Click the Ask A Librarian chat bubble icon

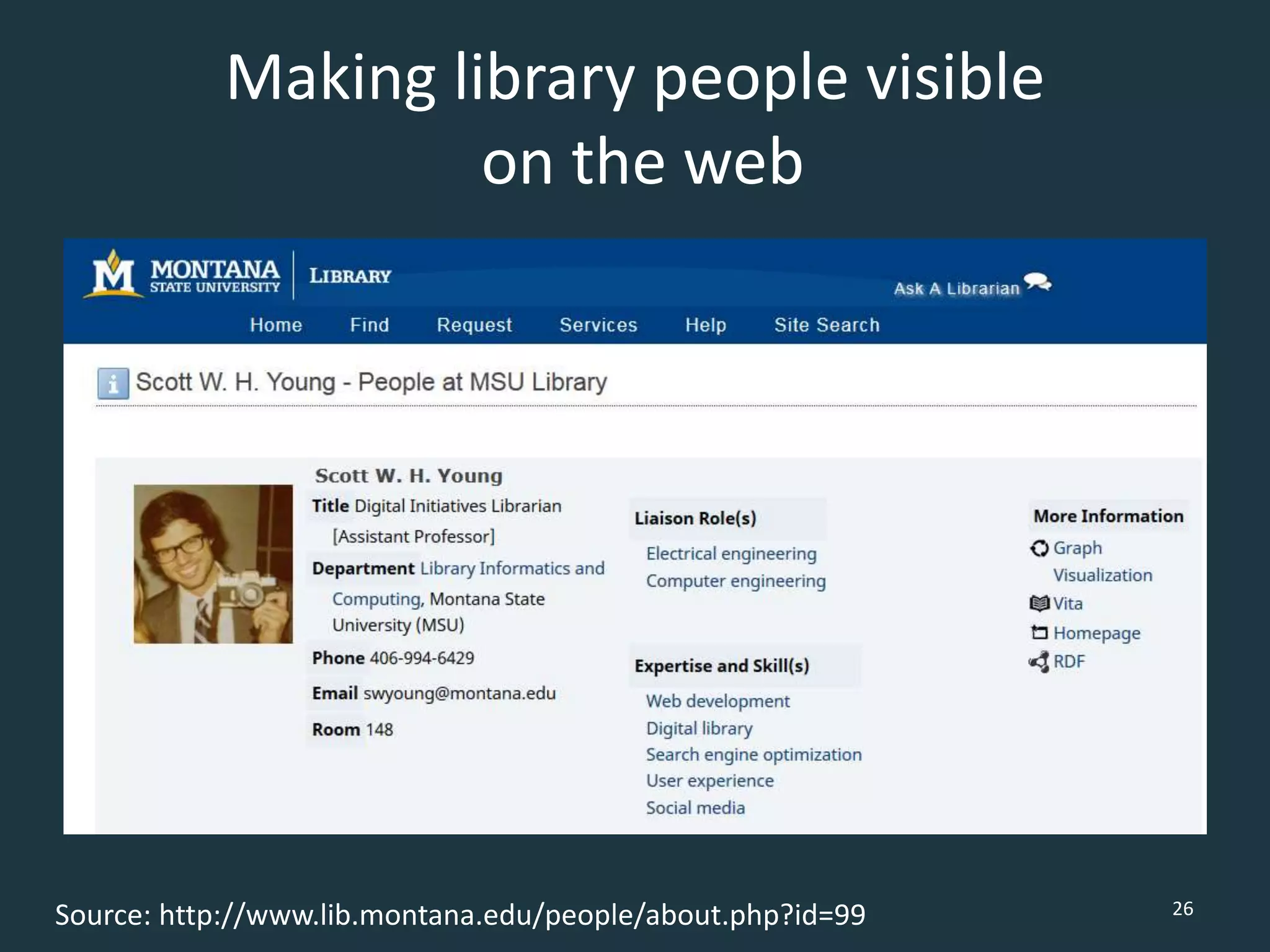coord(1037,282)
